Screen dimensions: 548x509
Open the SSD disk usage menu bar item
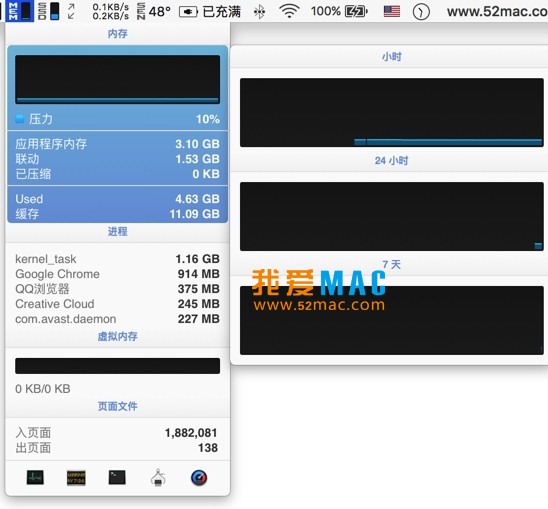pyautogui.click(x=48, y=11)
